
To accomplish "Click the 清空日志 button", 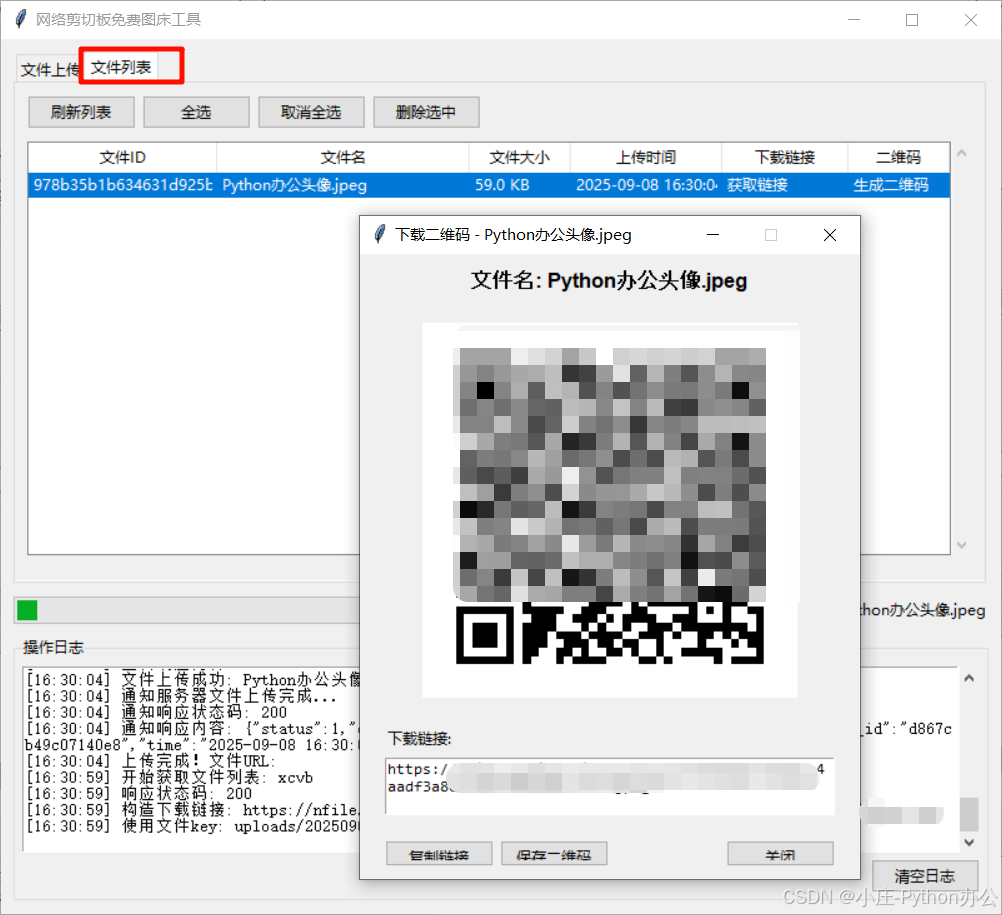I will [x=925, y=875].
